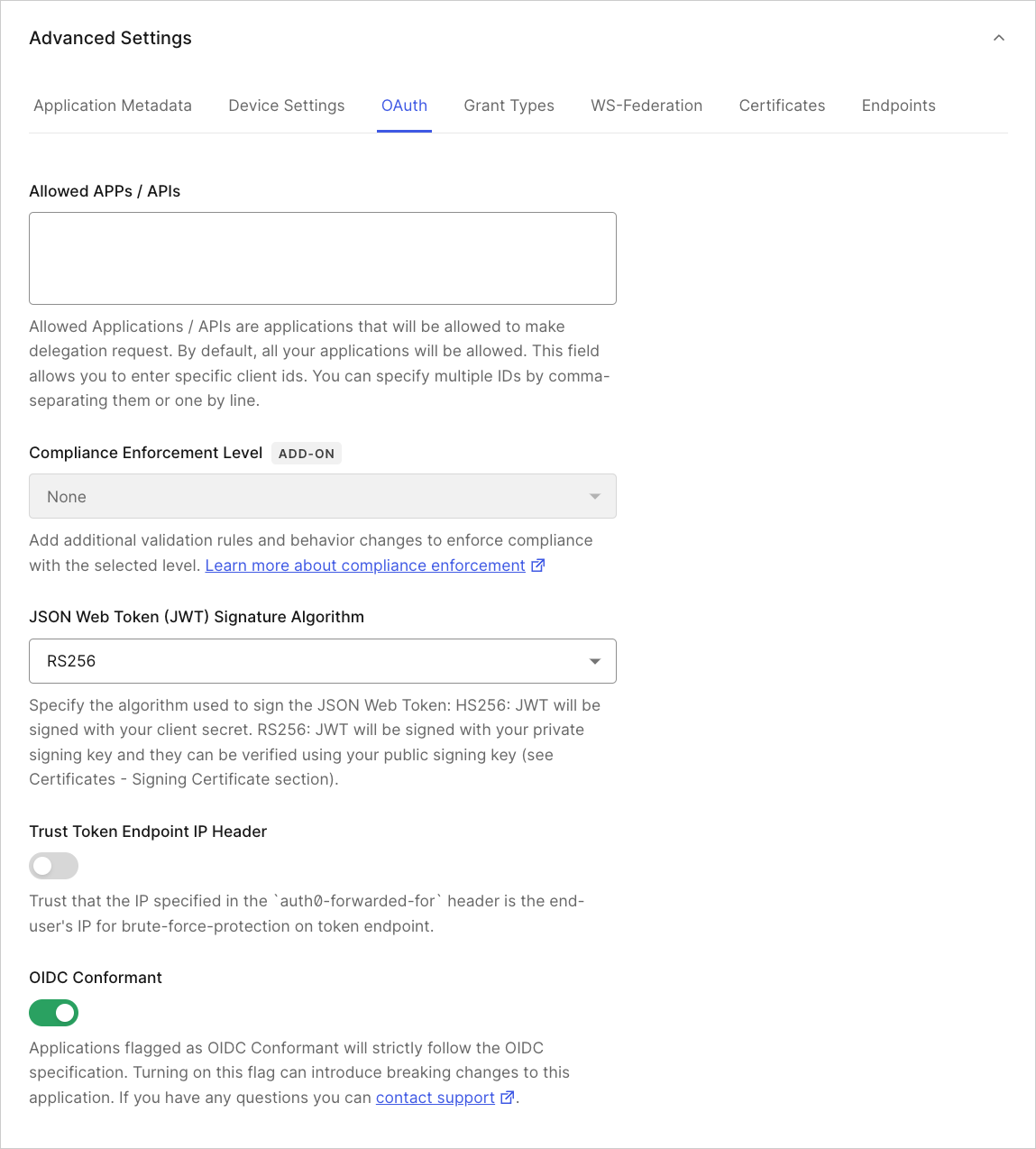Open the Device Settings tab
Image resolution: width=1036 pixels, height=1149 pixels.
pos(286,106)
